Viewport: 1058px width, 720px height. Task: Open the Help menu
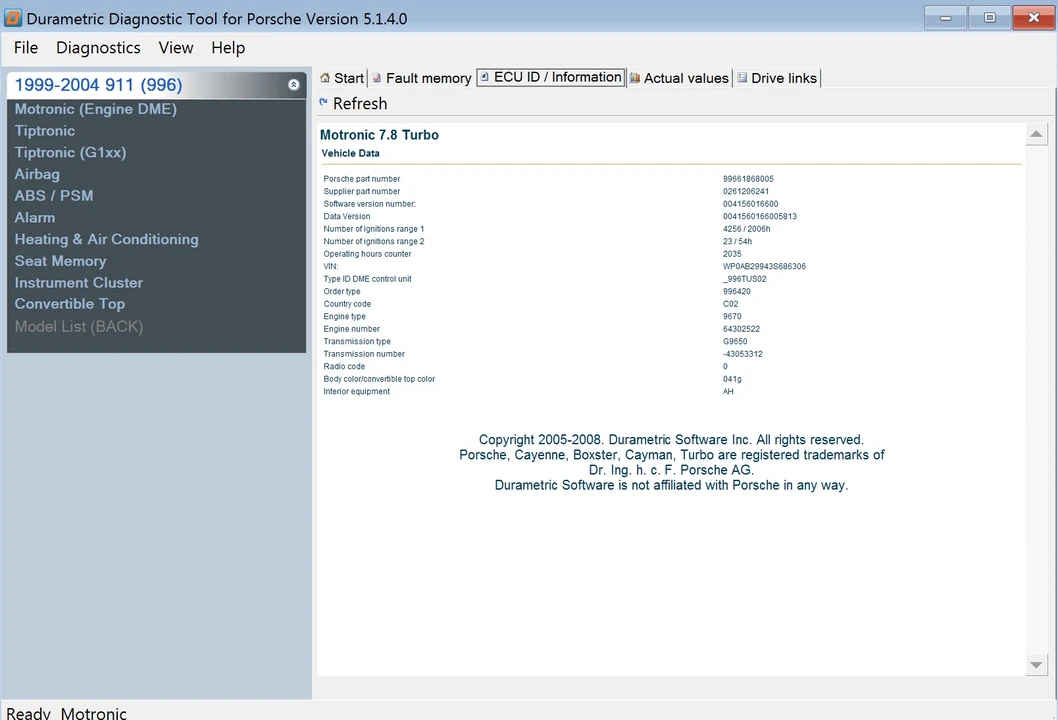click(x=228, y=48)
